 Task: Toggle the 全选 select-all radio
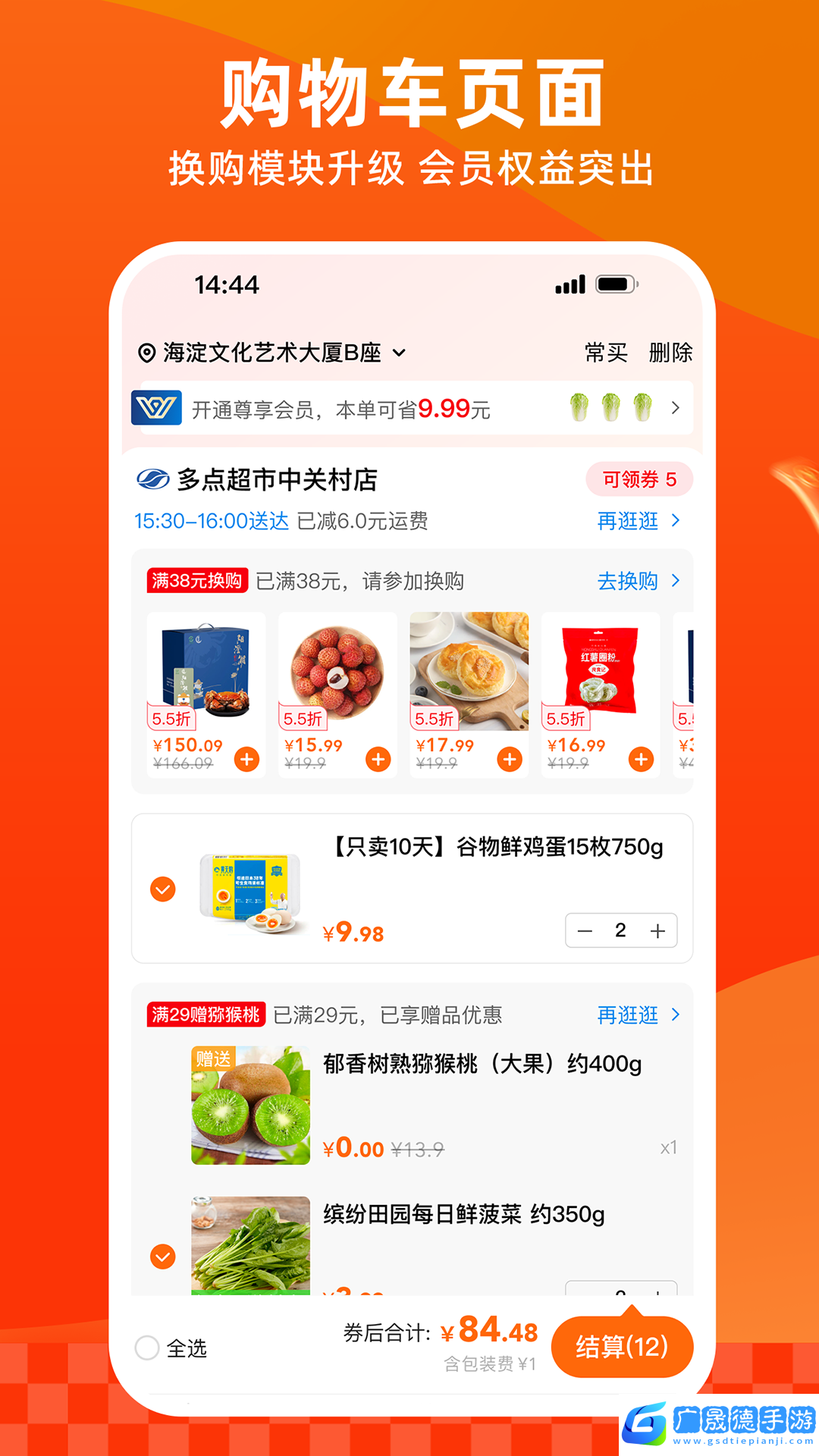click(x=147, y=1348)
